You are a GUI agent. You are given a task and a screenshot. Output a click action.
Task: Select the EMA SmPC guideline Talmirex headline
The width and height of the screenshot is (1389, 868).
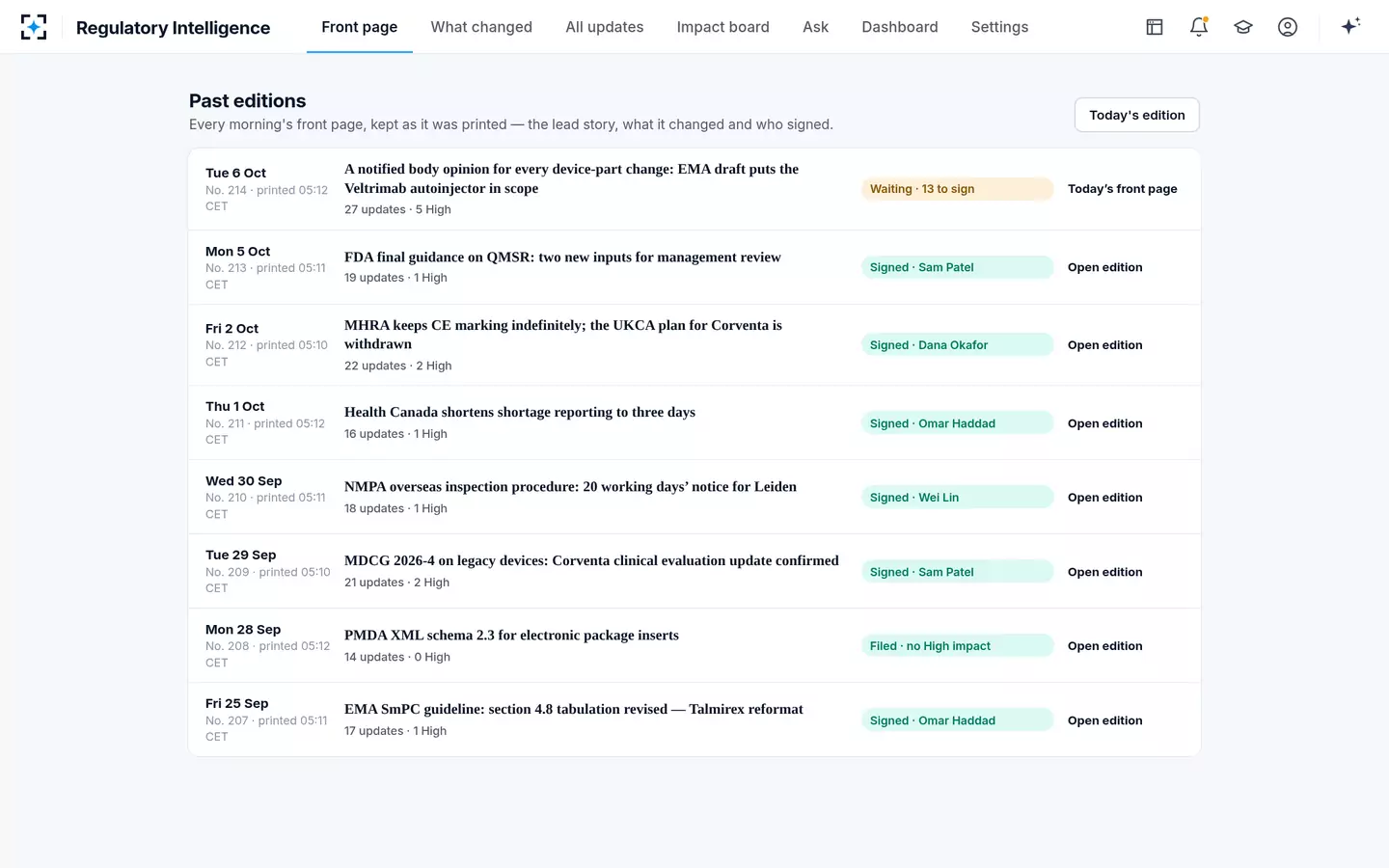(x=574, y=710)
